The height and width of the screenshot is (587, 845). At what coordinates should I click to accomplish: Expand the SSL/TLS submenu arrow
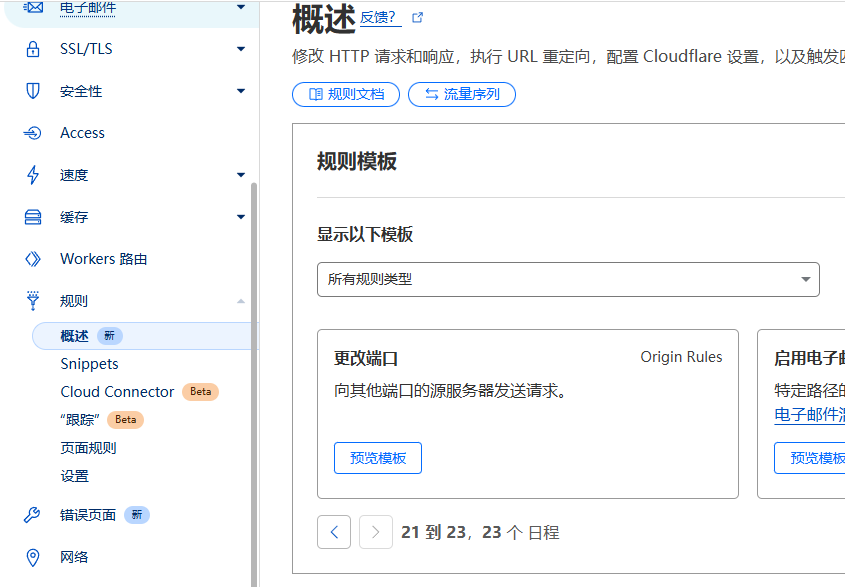[241, 49]
